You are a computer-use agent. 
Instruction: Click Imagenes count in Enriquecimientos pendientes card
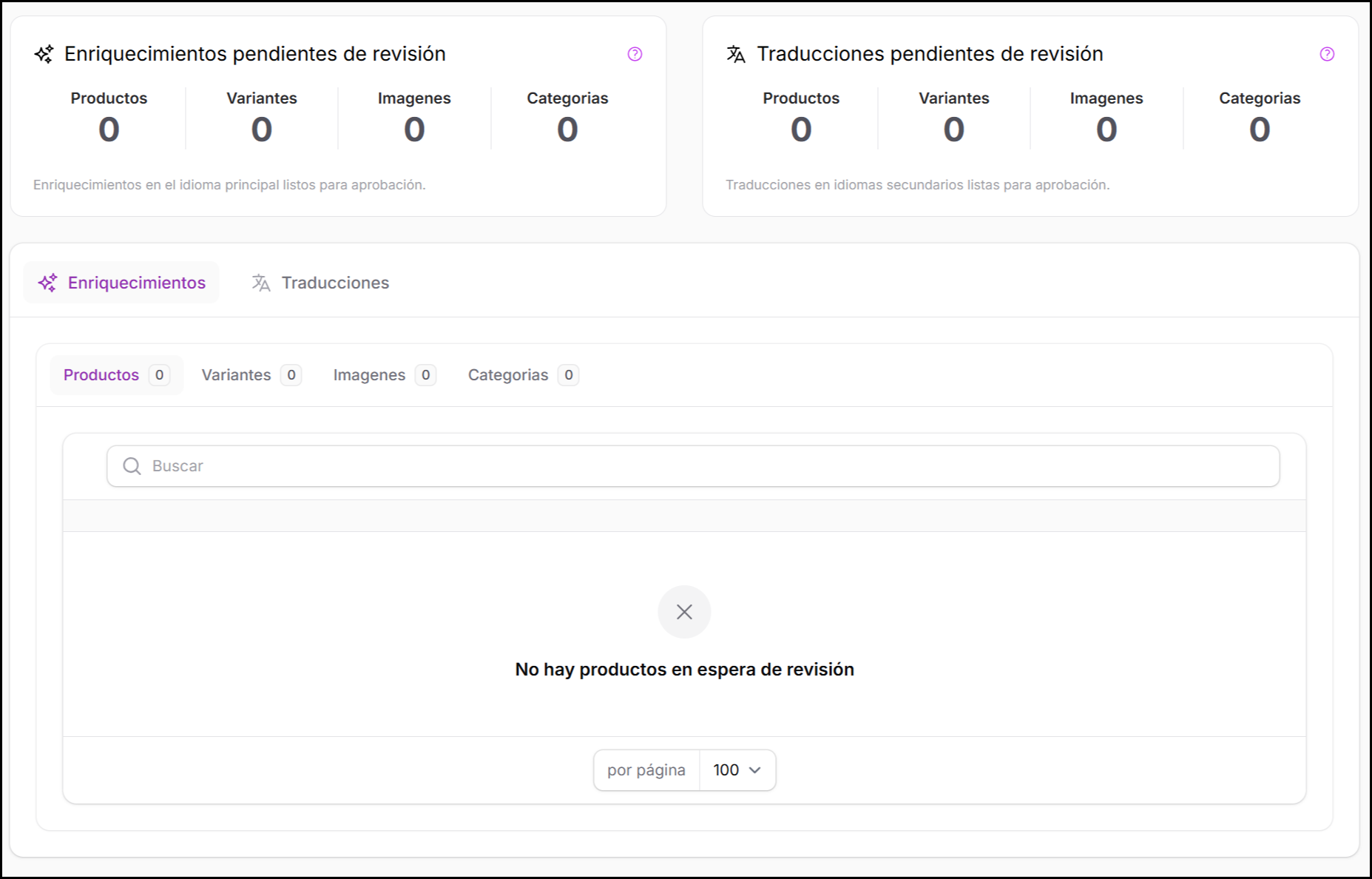[x=414, y=130]
